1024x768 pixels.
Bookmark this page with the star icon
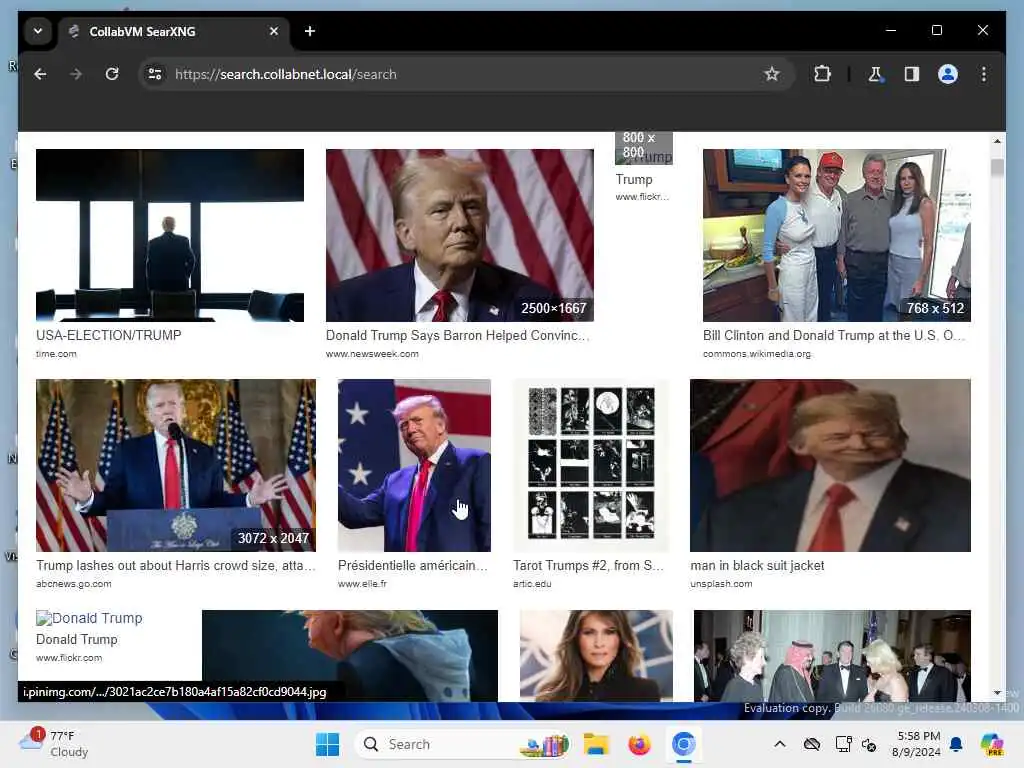[x=772, y=74]
